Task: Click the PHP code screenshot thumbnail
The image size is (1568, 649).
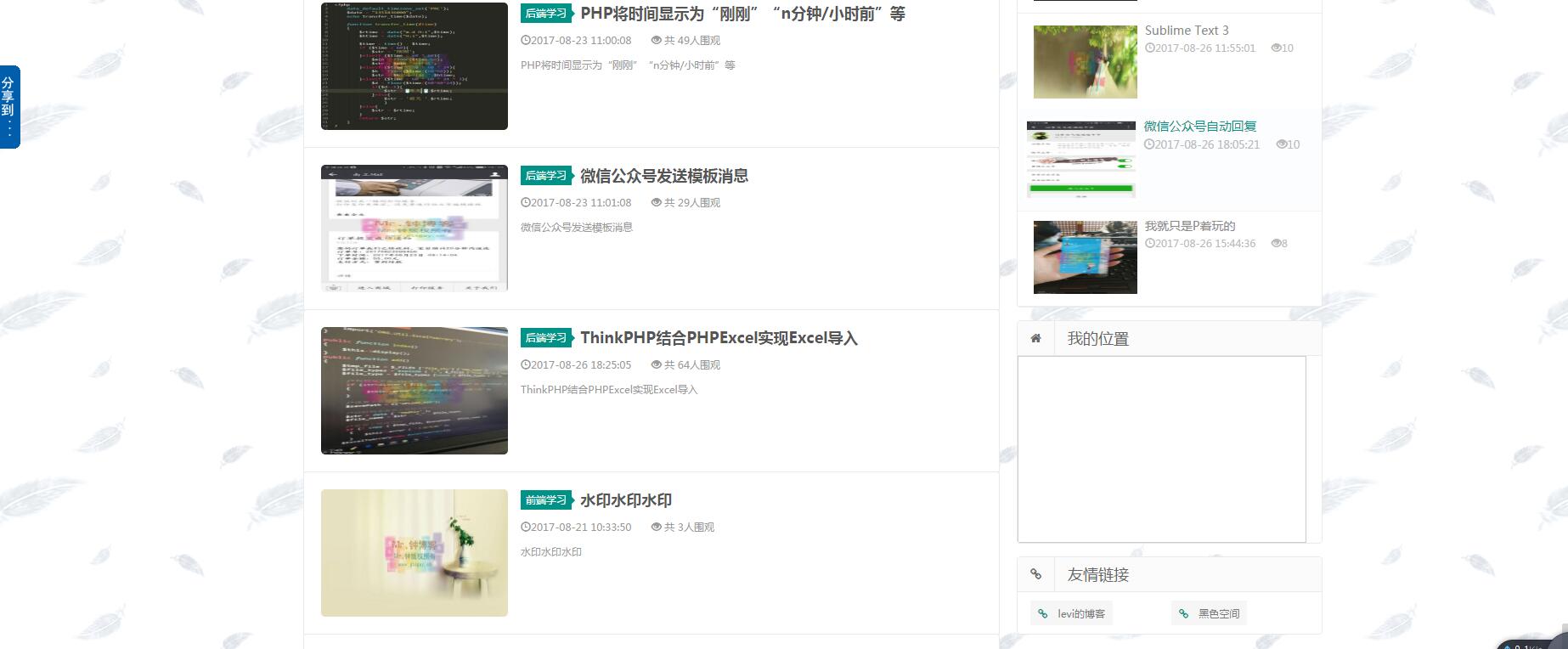Action: (414, 66)
